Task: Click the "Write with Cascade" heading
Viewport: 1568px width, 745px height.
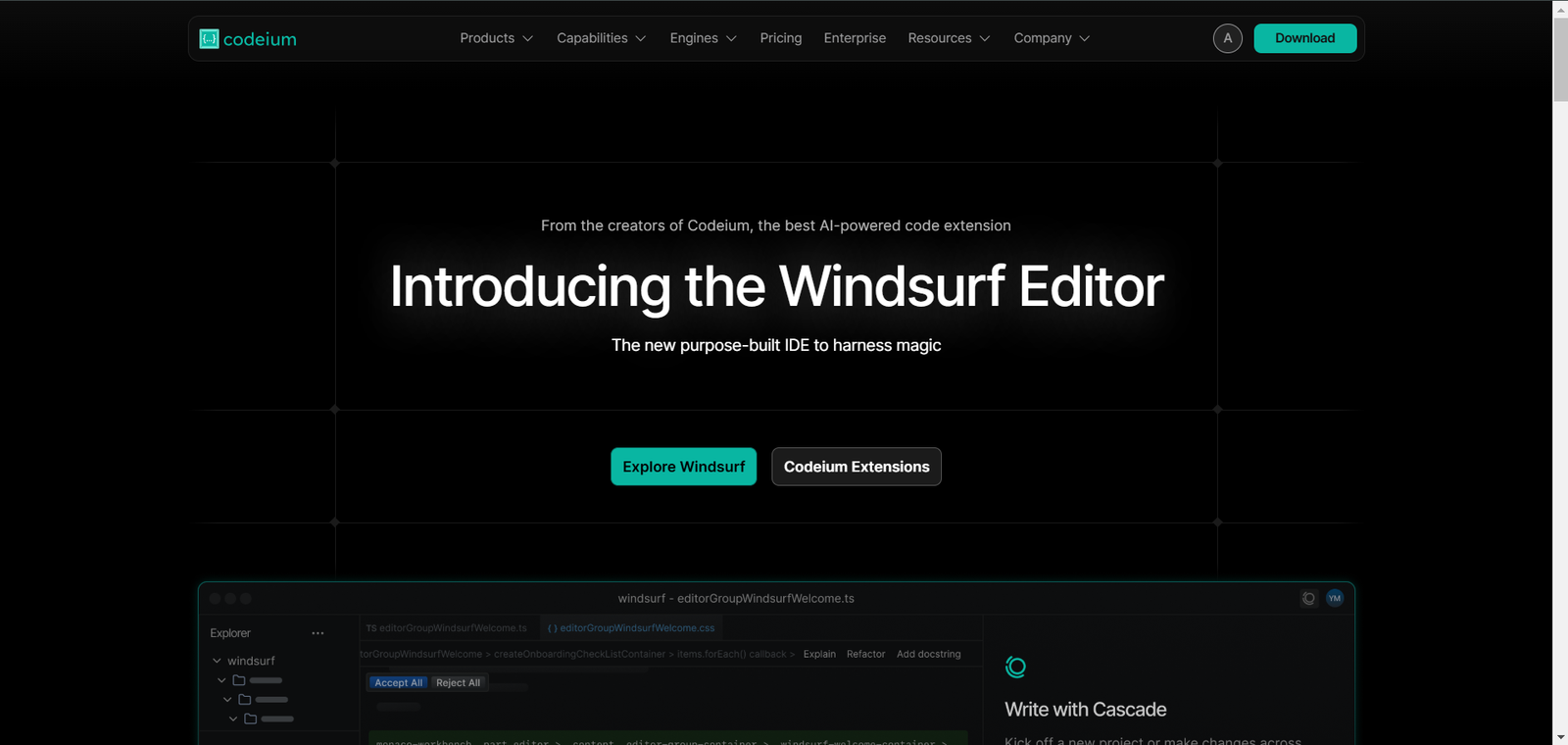Action: pyautogui.click(x=1085, y=710)
